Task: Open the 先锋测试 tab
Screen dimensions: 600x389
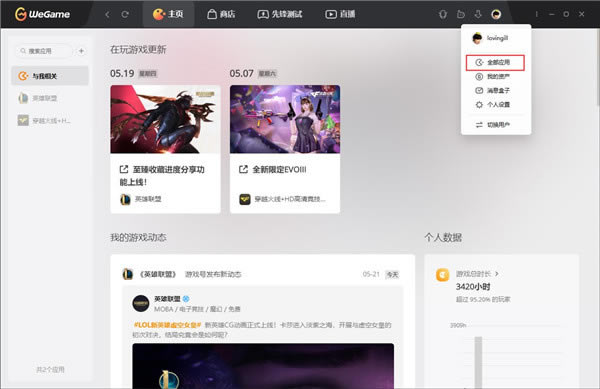Action: (280, 15)
